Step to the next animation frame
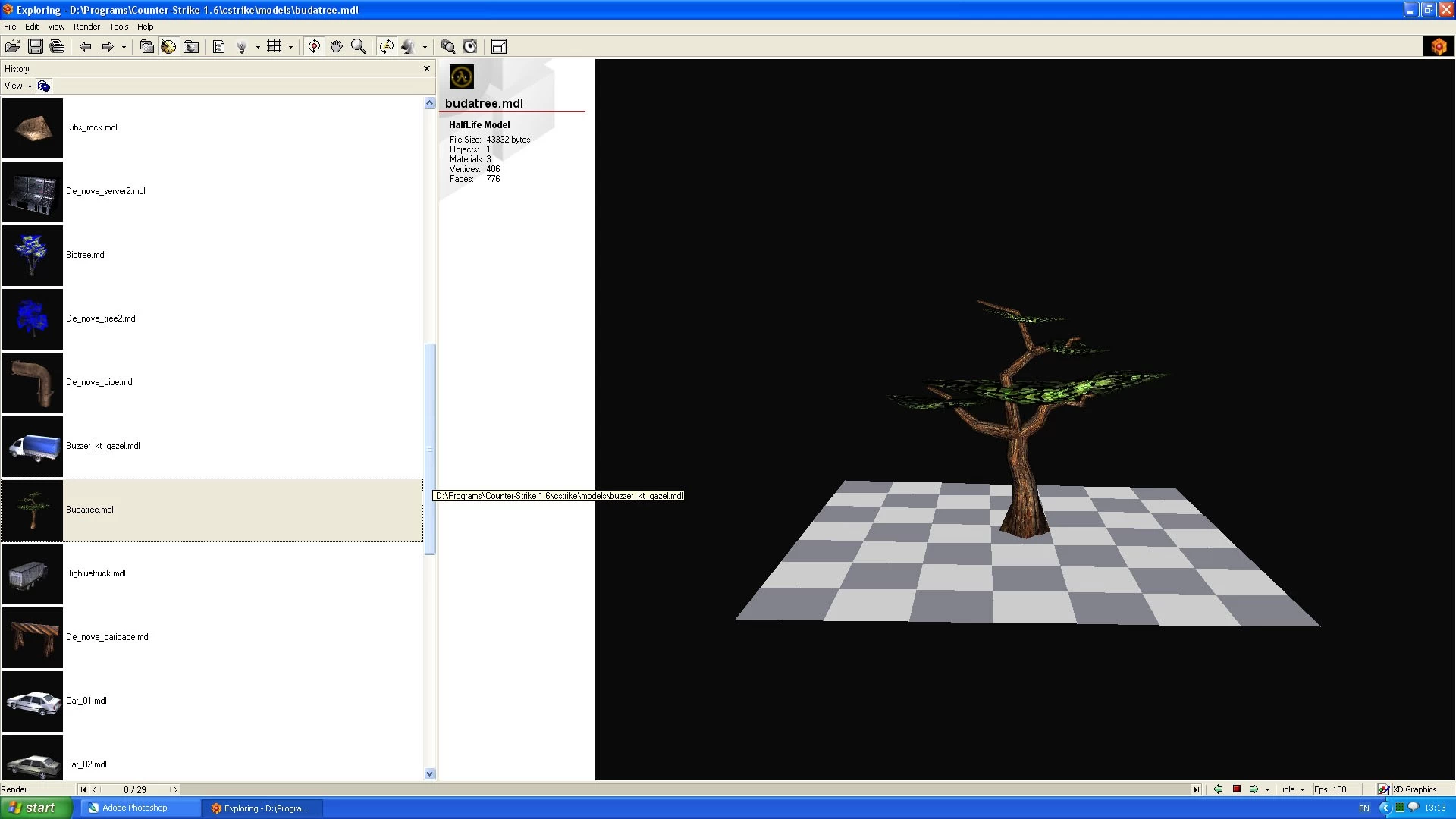This screenshot has width=1456, height=819. [175, 790]
